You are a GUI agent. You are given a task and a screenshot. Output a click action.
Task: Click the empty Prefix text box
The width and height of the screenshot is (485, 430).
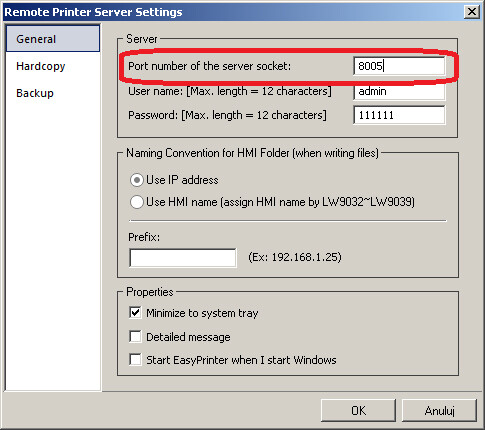coord(183,258)
